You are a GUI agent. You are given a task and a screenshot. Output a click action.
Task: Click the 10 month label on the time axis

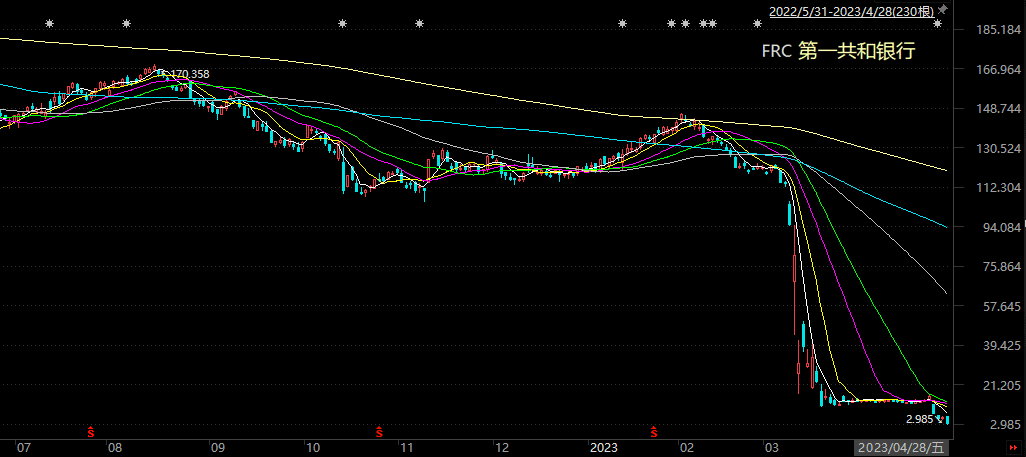tap(313, 448)
